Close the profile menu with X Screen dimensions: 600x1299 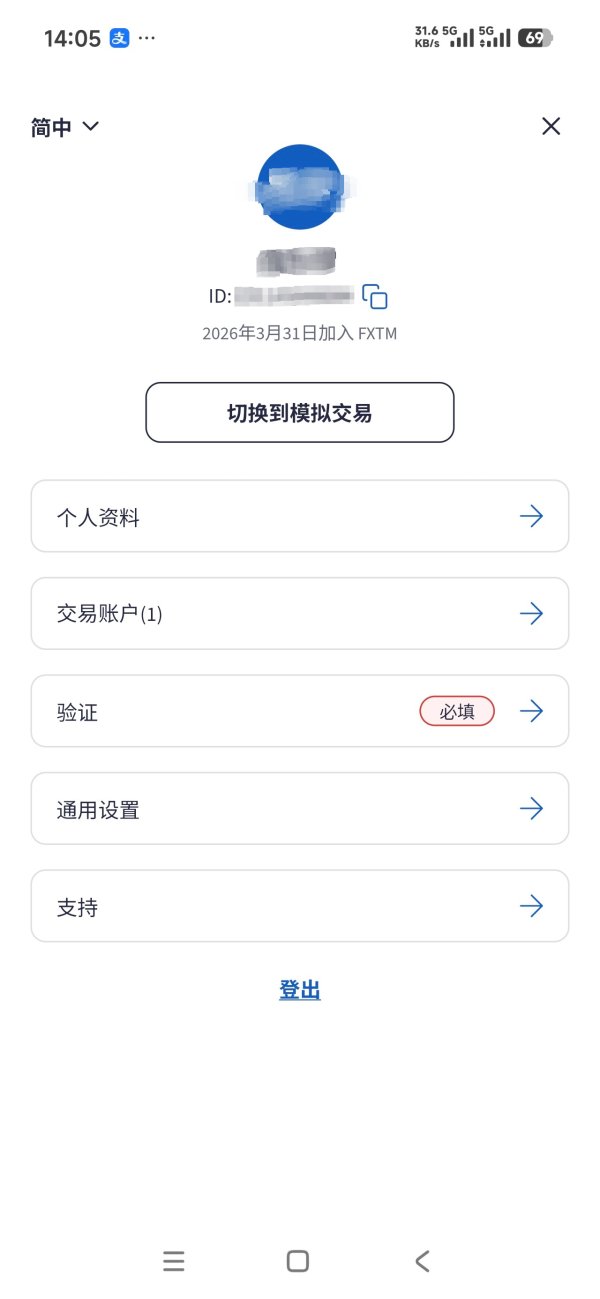pyautogui.click(x=551, y=126)
